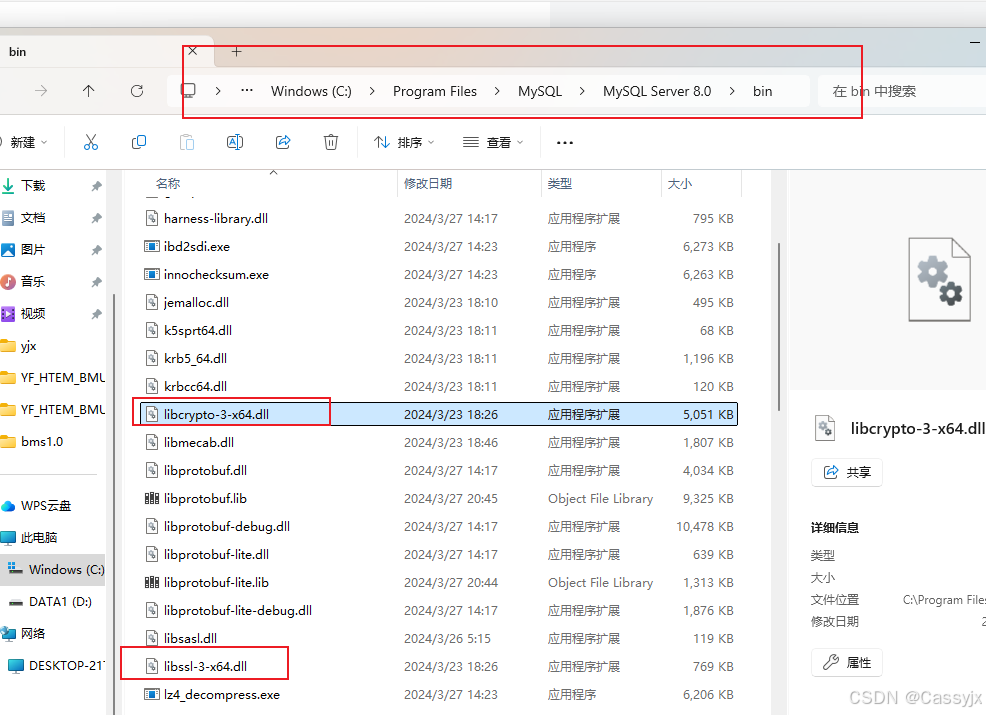Click the libprotobuf.lib library icon

pos(152,498)
